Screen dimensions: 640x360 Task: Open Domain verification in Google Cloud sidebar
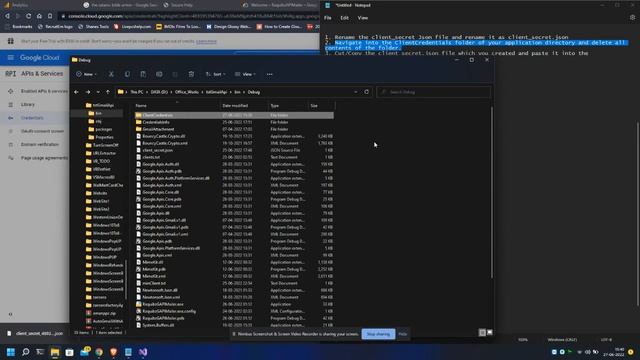40,144
